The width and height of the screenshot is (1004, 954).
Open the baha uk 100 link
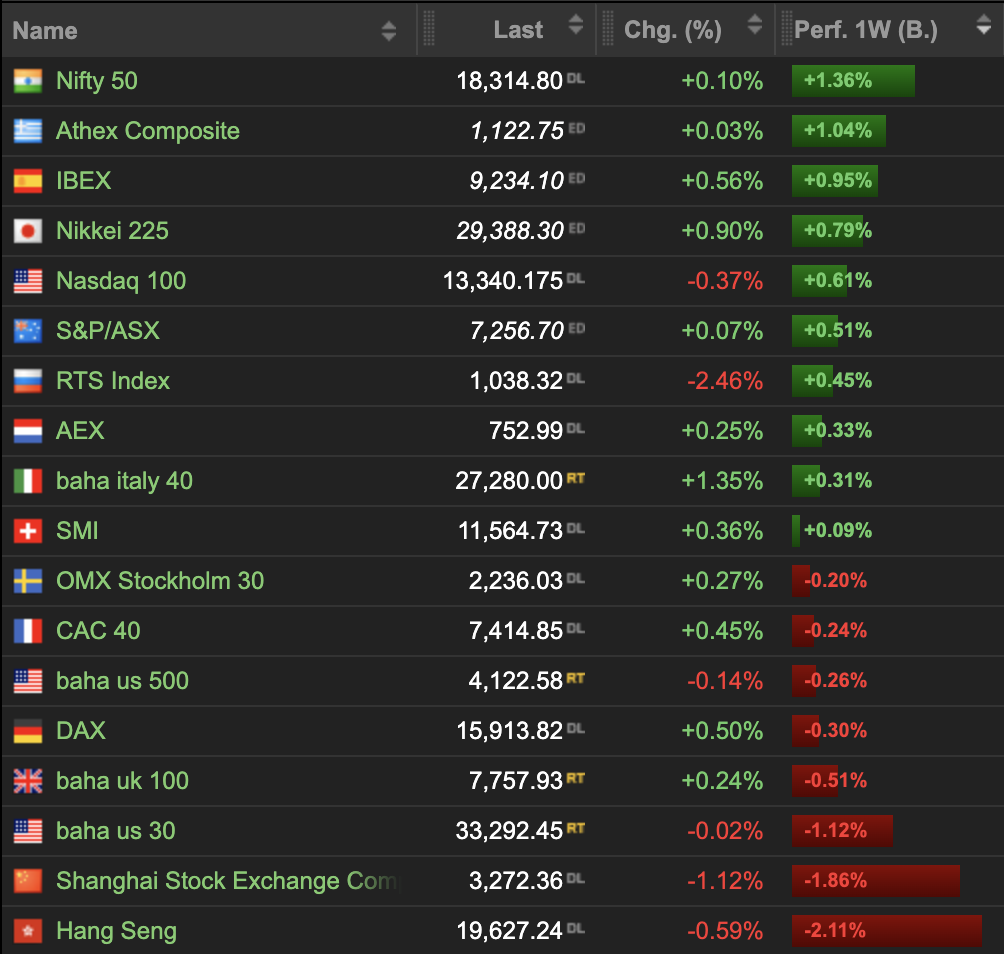coord(122,780)
